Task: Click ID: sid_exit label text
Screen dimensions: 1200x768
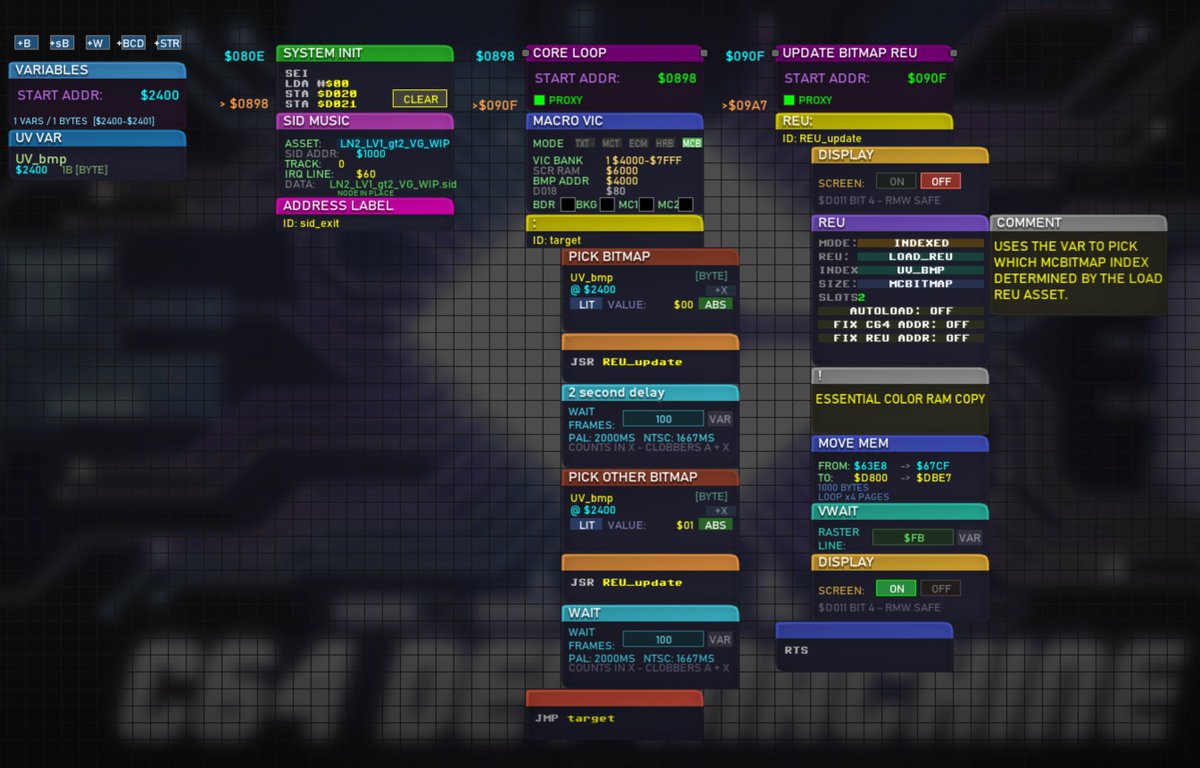Action: [x=311, y=223]
